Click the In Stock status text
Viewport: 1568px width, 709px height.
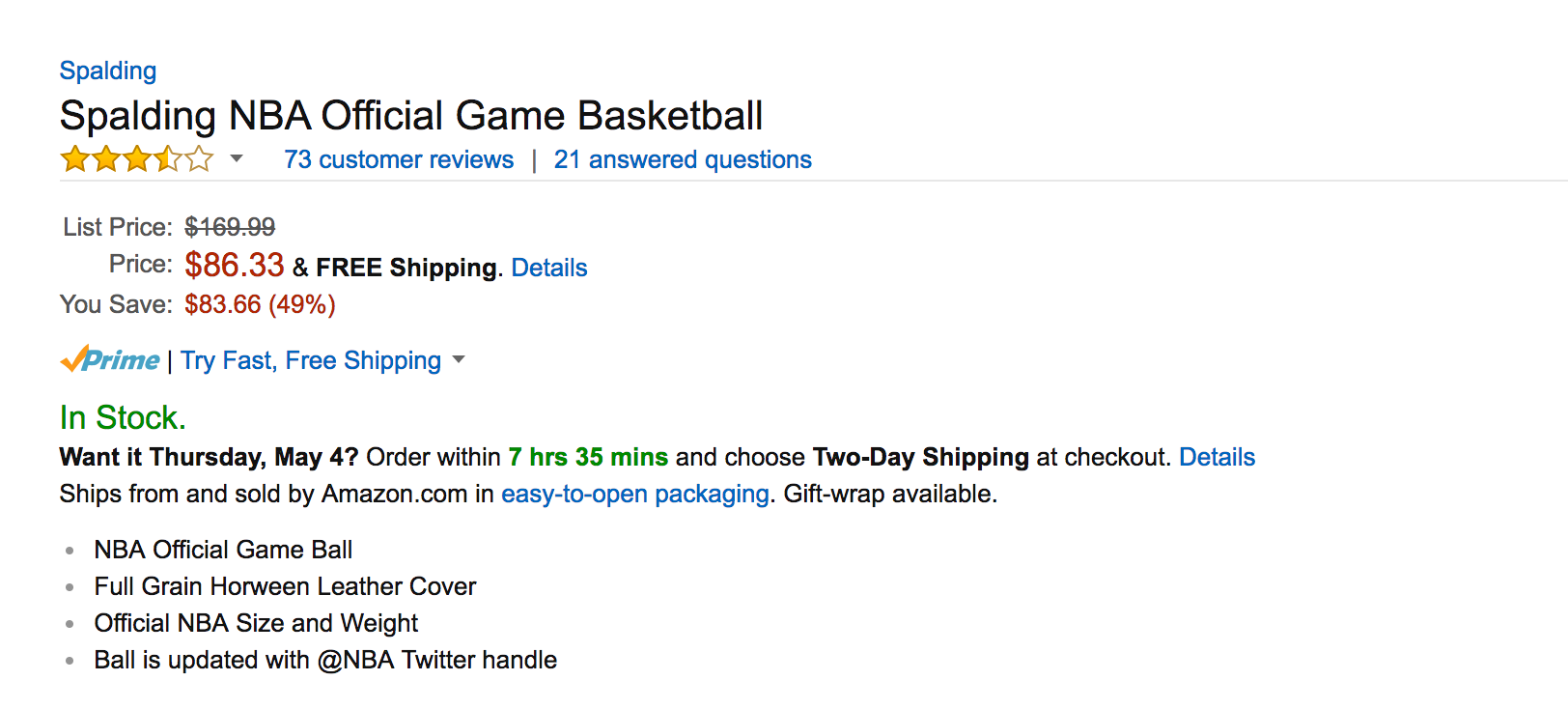(123, 417)
